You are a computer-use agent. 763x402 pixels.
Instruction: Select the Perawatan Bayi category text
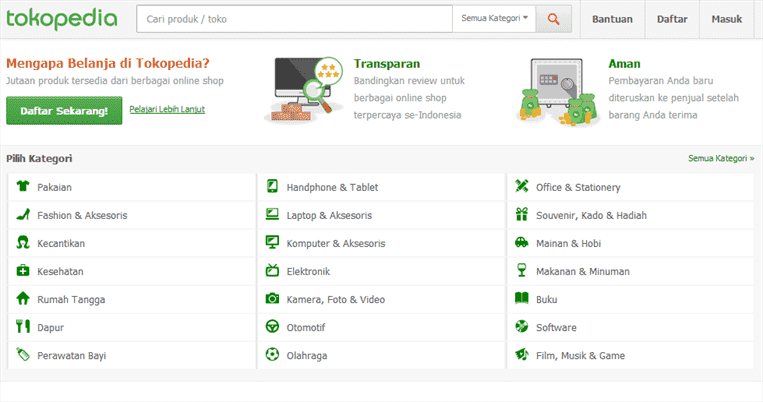72,356
